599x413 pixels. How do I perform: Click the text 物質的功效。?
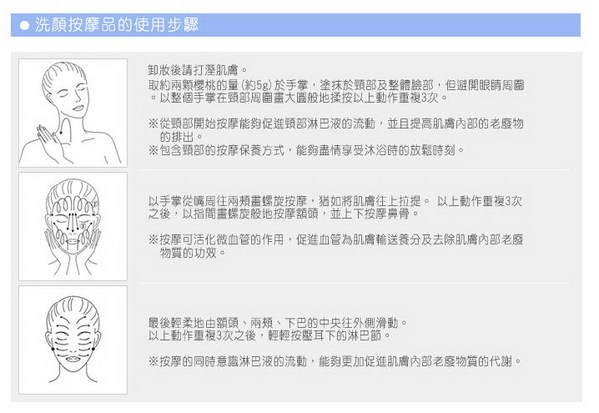point(193,253)
